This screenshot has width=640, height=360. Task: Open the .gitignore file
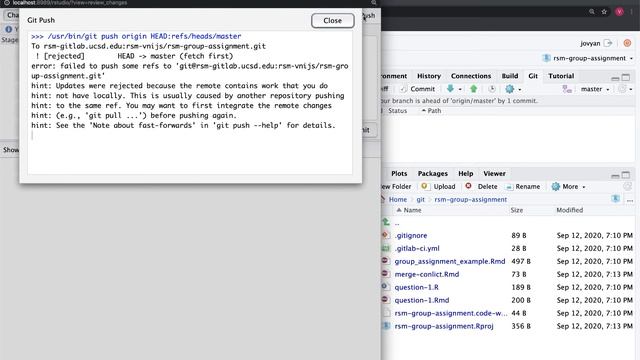[x=411, y=236]
